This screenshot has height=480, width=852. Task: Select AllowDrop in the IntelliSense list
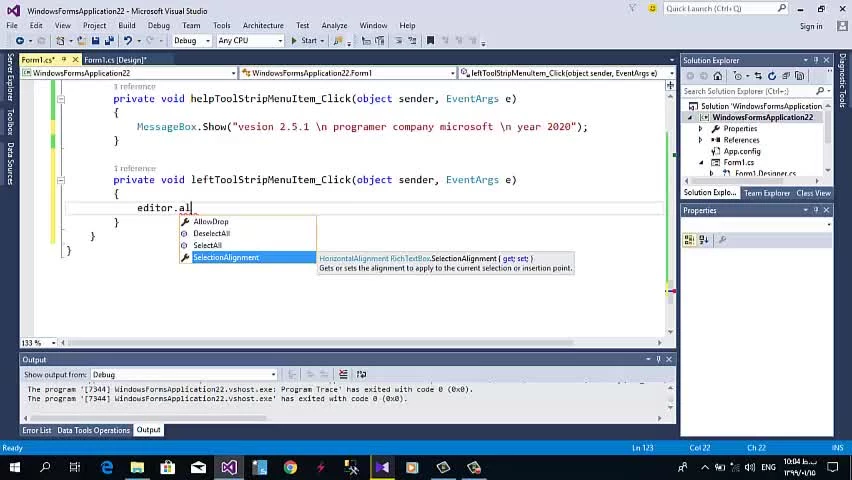[x=248, y=222]
